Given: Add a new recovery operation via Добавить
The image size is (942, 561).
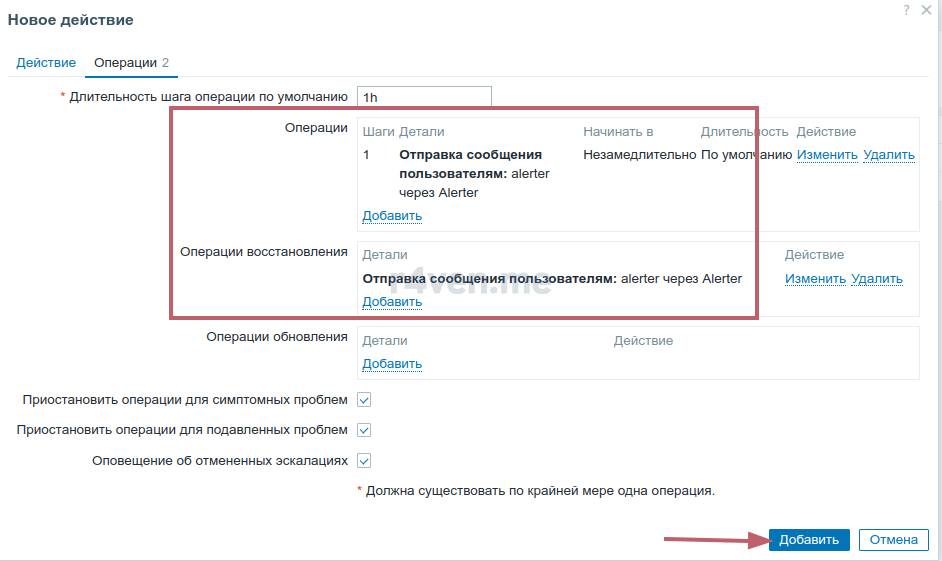Looking at the screenshot, I should pyautogui.click(x=392, y=302).
